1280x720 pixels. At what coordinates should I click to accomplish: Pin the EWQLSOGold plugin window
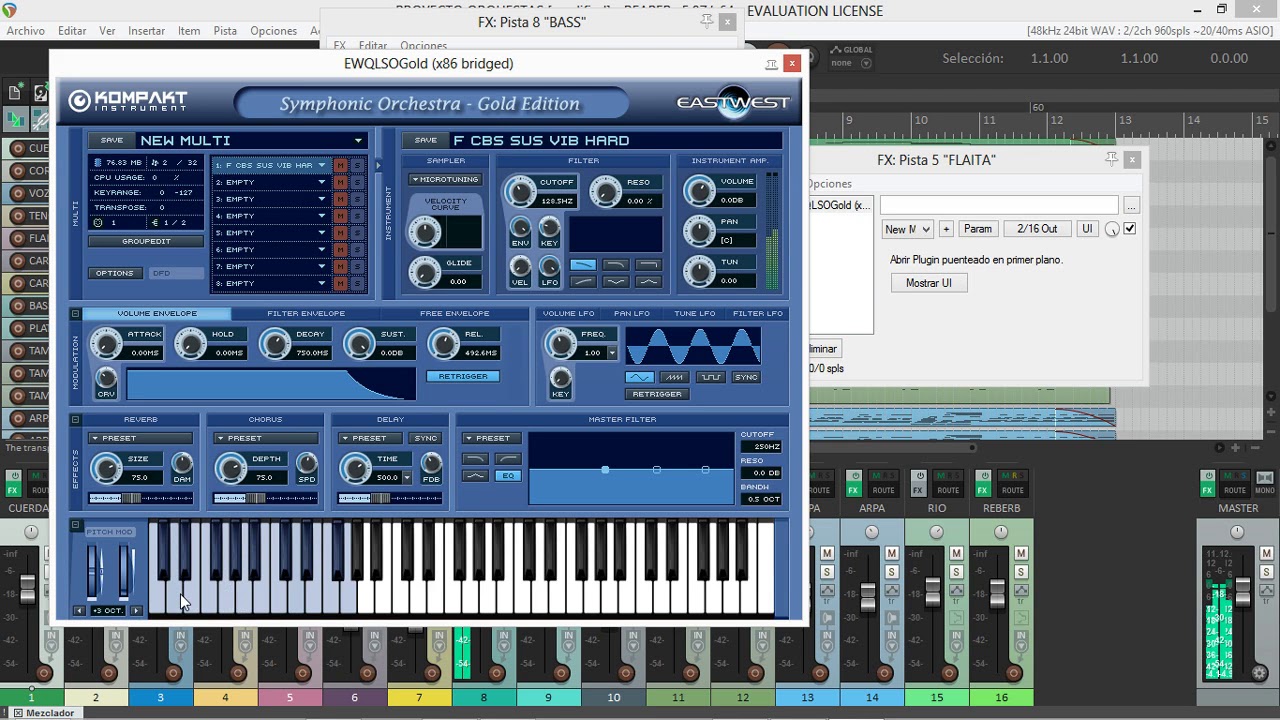(x=771, y=64)
